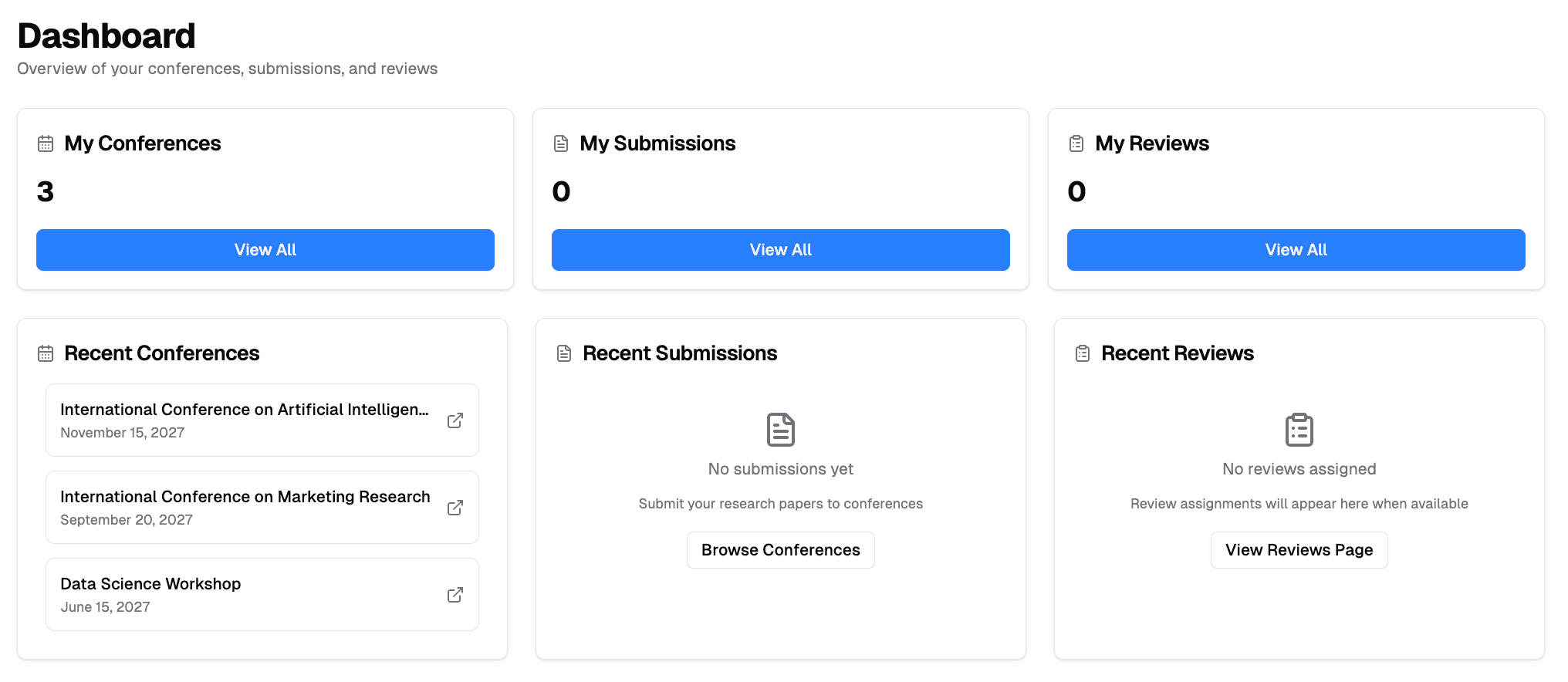Screen dimensions: 1568x682
Task: Click the document icon next to Recent Submissions
Action: [x=564, y=353]
